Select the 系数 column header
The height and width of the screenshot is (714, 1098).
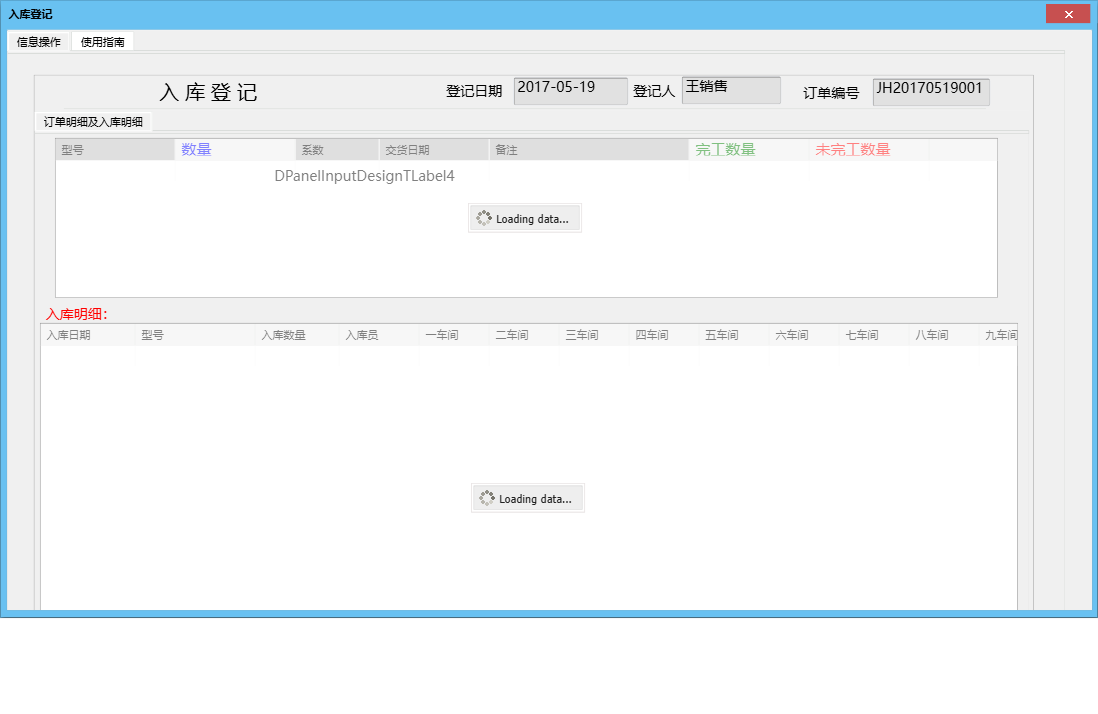coord(311,148)
